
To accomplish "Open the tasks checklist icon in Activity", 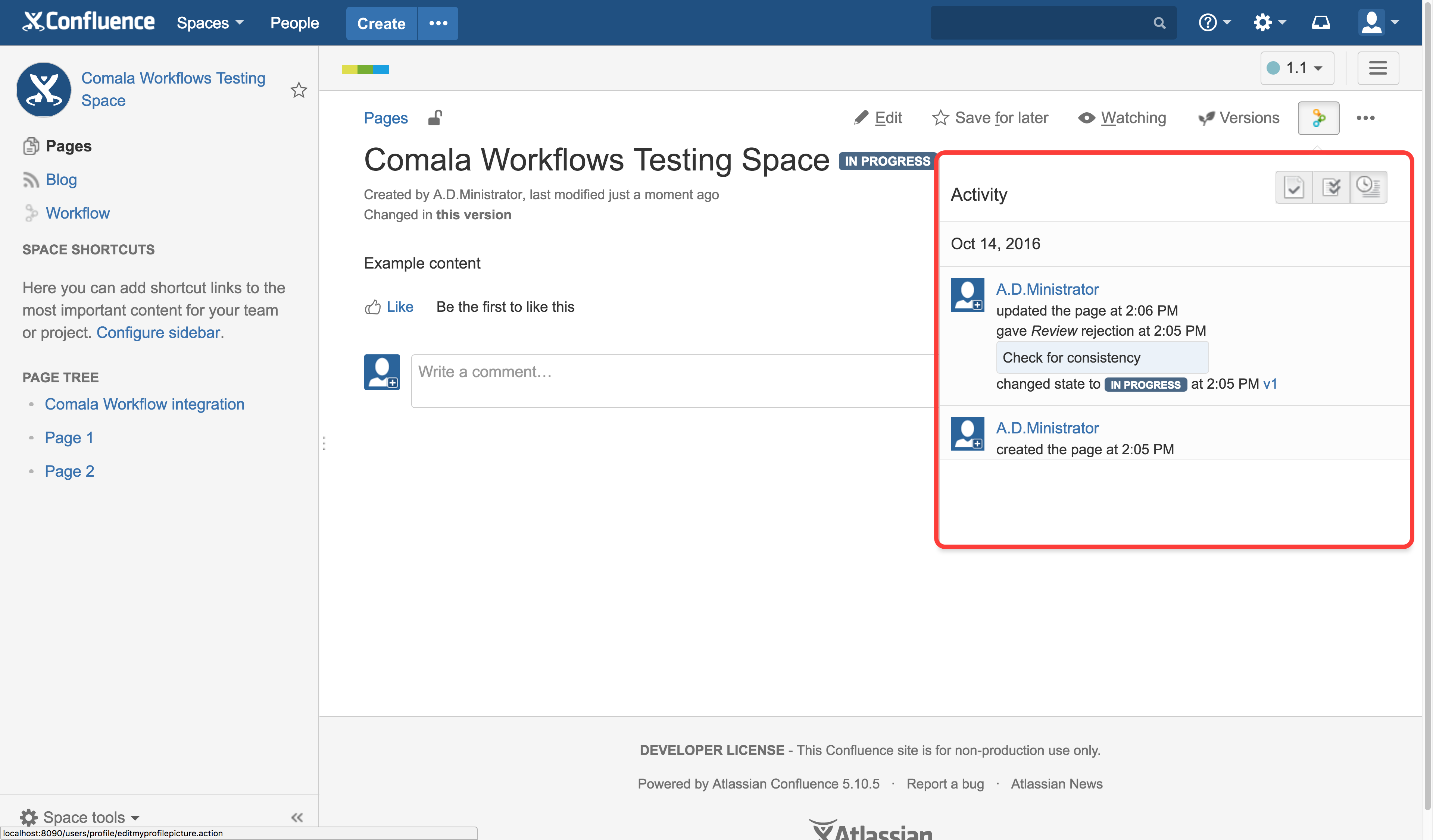I will pos(1331,187).
